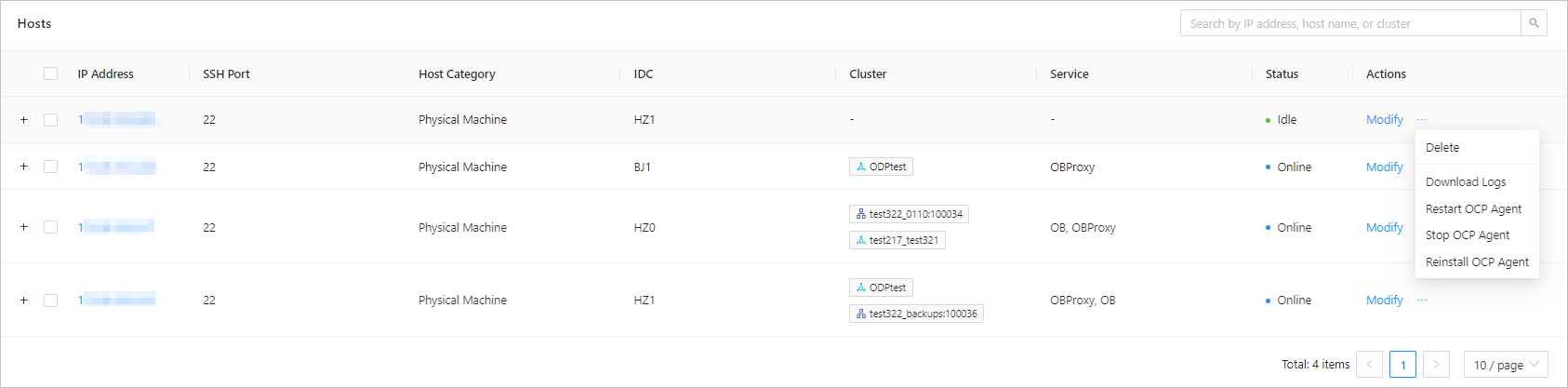Click the more actions ellipsis for the HZ1 Idle host

(1422, 120)
